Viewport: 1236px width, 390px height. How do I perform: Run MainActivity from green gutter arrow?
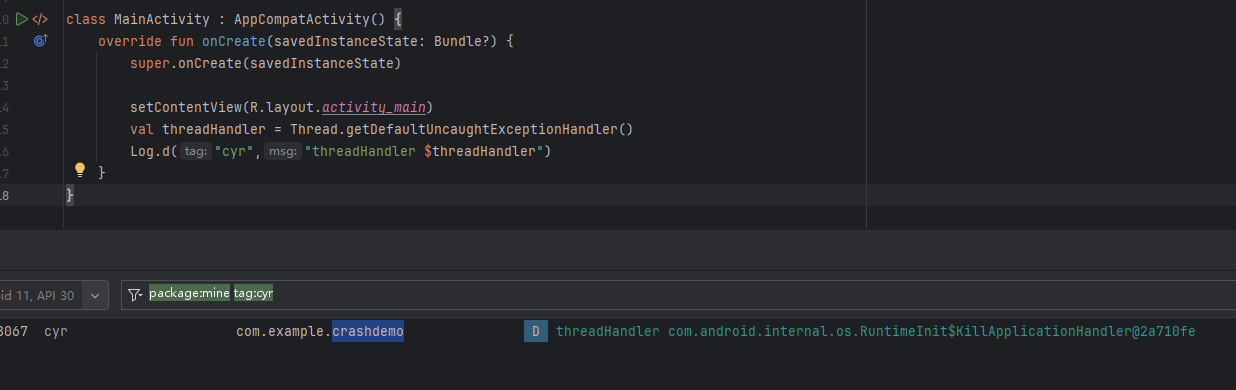[22, 19]
